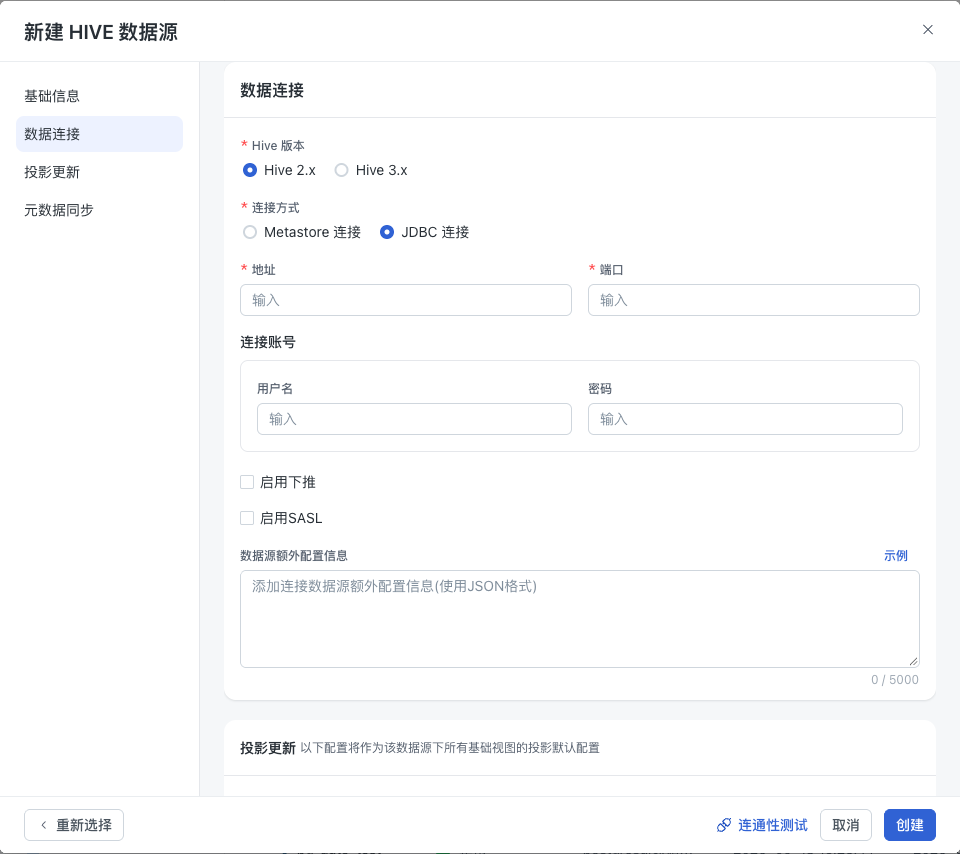The height and width of the screenshot is (854, 960).
Task: Run the 连通性测试 connectivity test
Action: (x=762, y=825)
